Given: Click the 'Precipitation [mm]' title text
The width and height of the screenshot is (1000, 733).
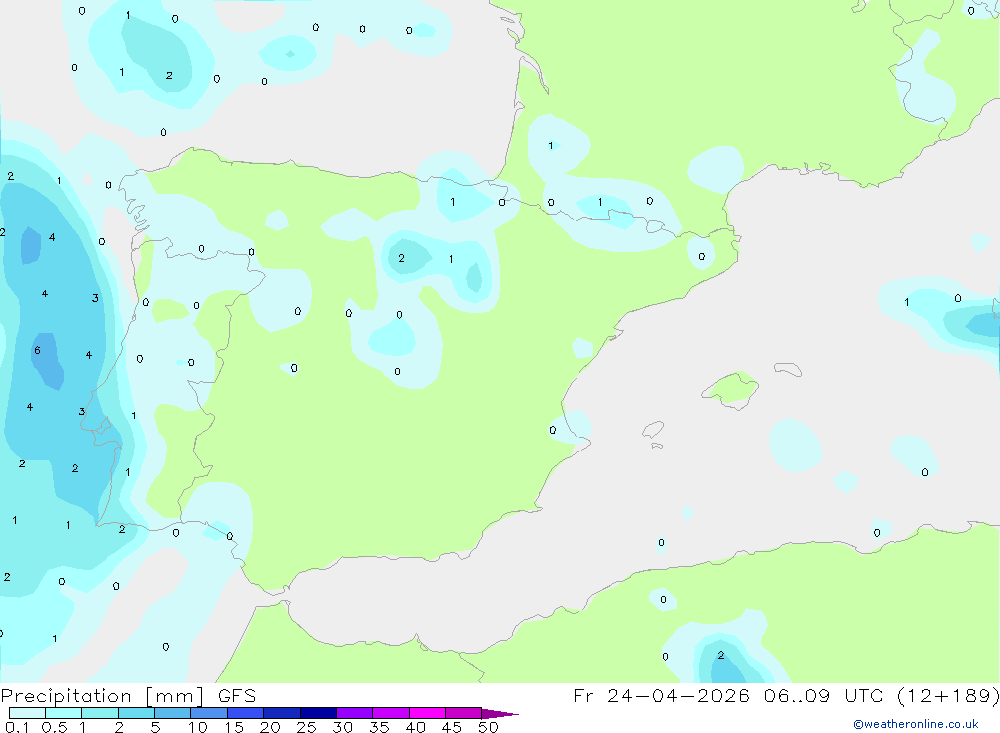Looking at the screenshot, I should 102,696.
